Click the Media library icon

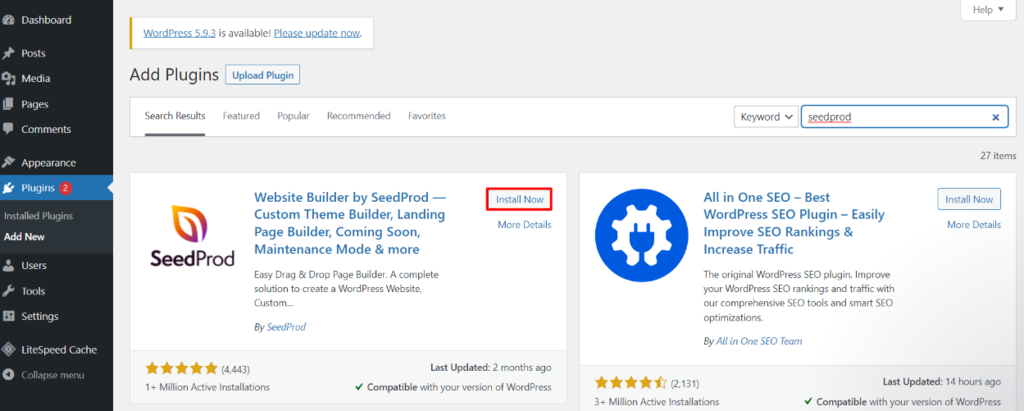pyautogui.click(x=8, y=78)
